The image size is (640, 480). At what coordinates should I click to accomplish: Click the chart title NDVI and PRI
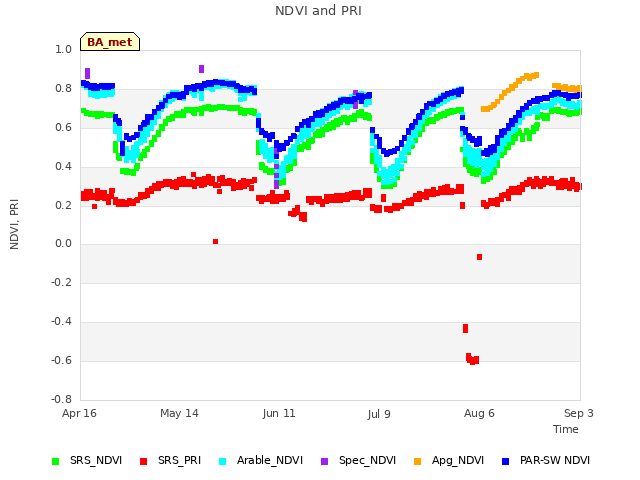click(x=318, y=11)
